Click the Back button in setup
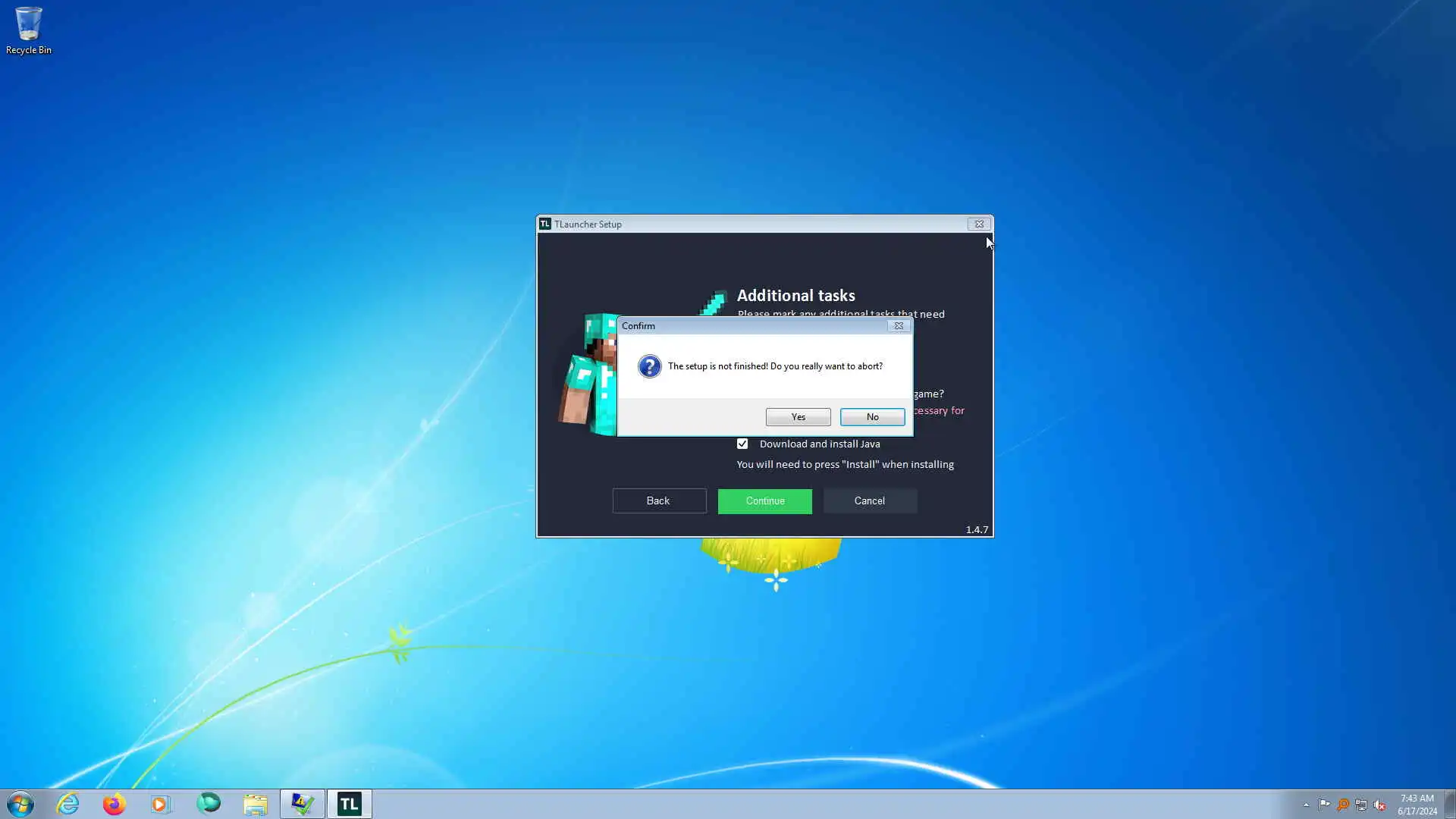The height and width of the screenshot is (819, 1456). pos(658,501)
